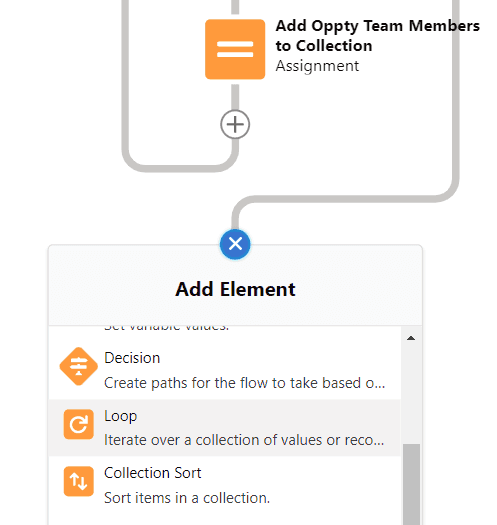
Task: Click the Decision diamond icon
Action: click(x=78, y=366)
